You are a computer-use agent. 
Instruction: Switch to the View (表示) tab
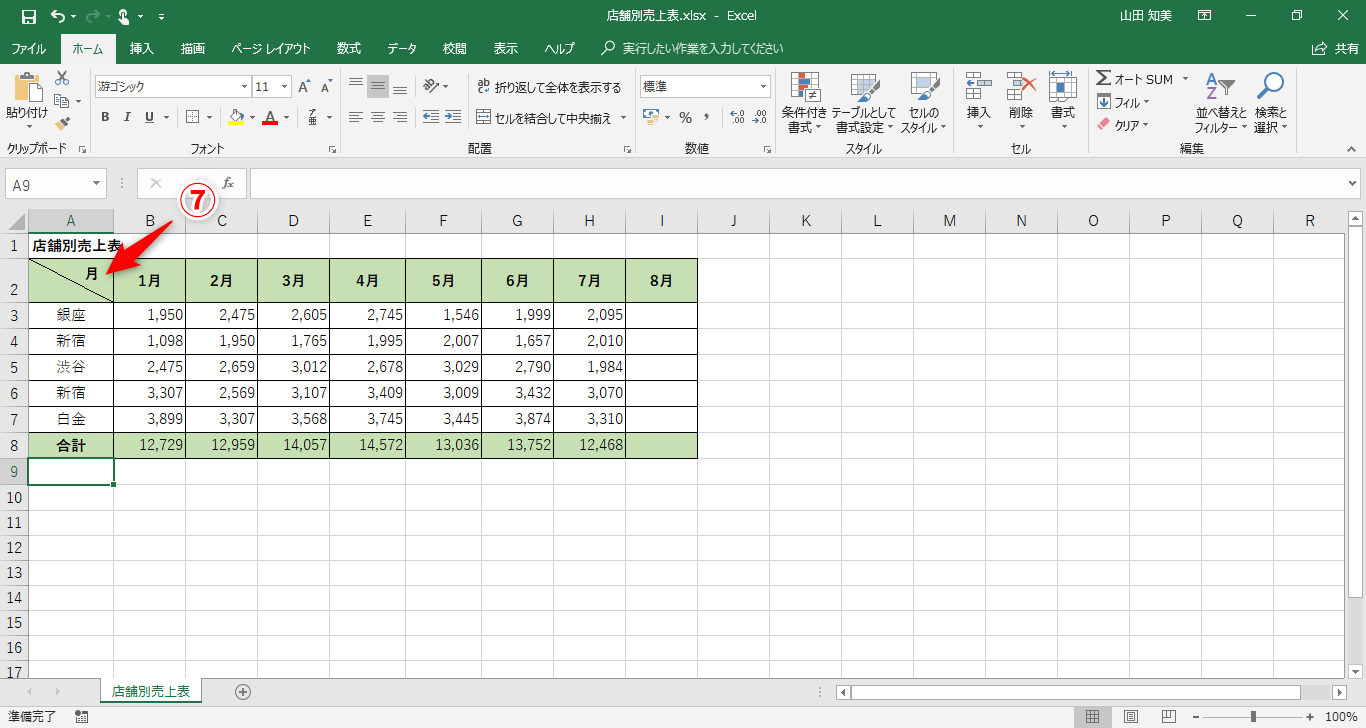[506, 48]
